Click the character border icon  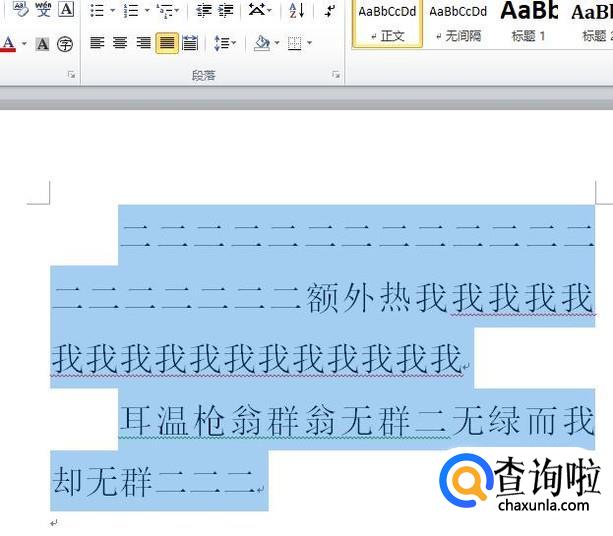click(66, 10)
